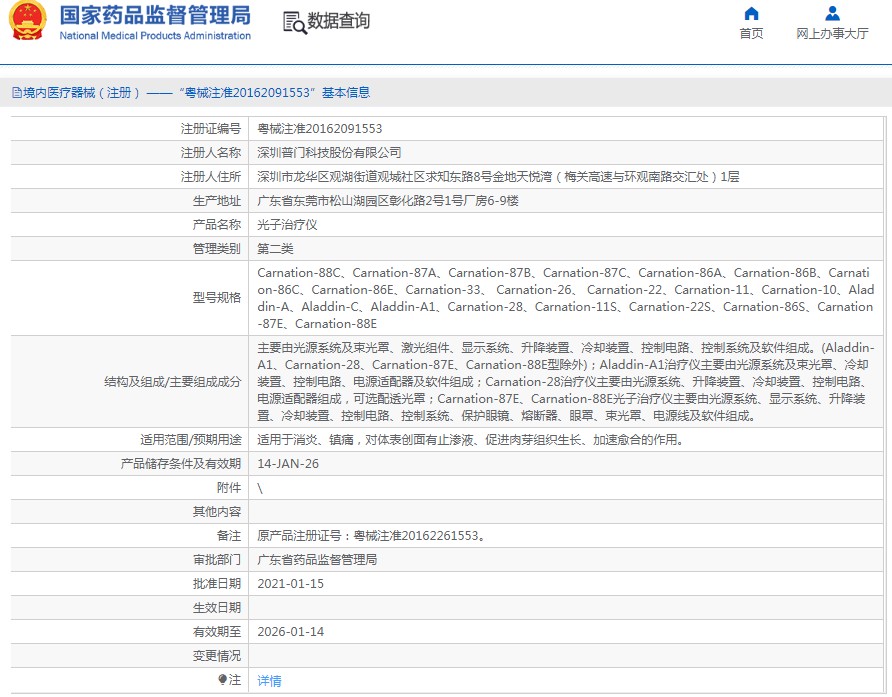Image resolution: width=892 pixels, height=697 pixels.
Task: Click the 第二类 management category value
Action: (x=275, y=249)
